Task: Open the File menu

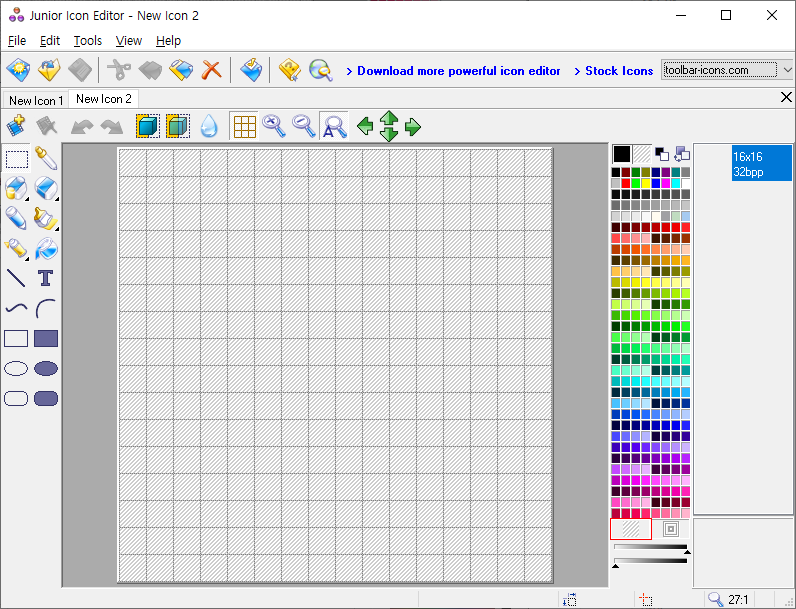Action: pyautogui.click(x=17, y=41)
